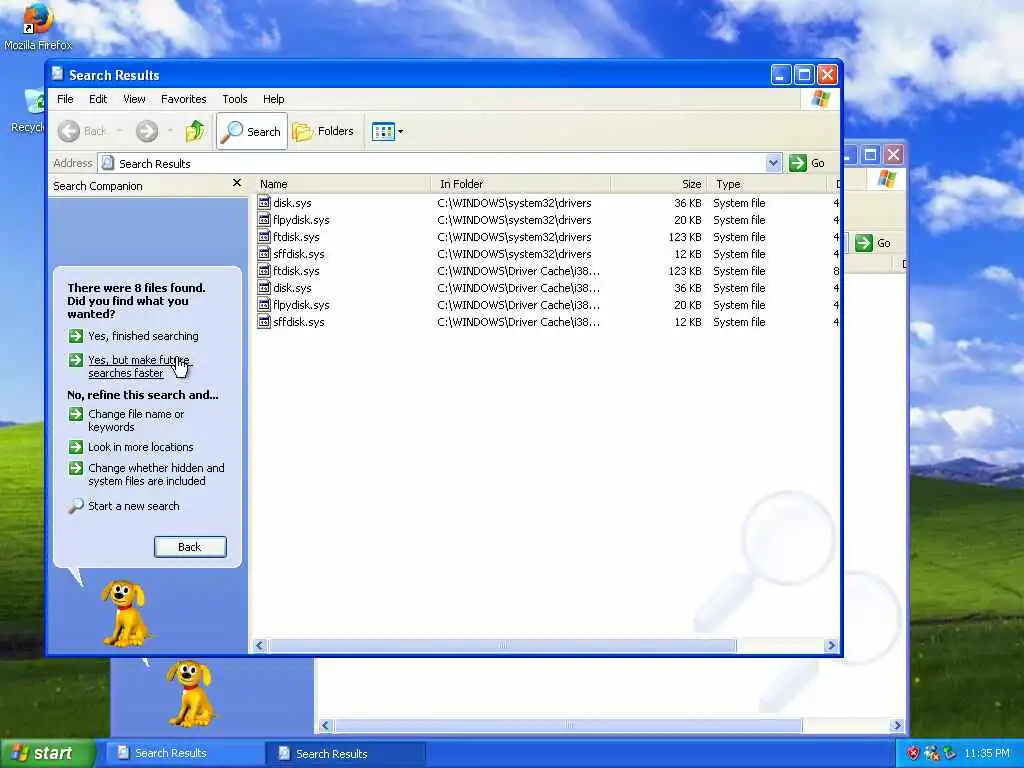Viewport: 1024px width, 768px height.
Task: Open the Help menu
Action: pyautogui.click(x=273, y=99)
